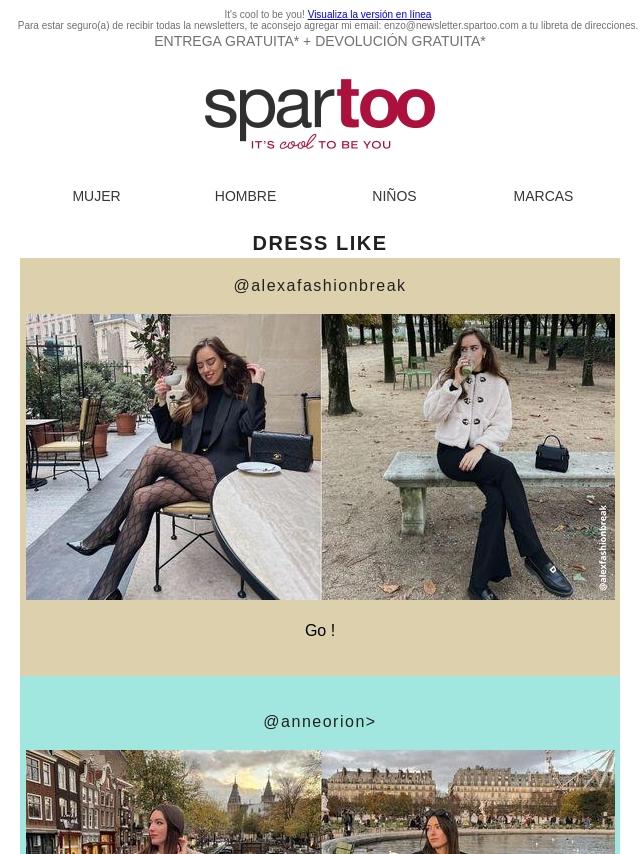View Amsterdam canal houses photo
The width and height of the screenshot is (640, 854).
(174, 802)
